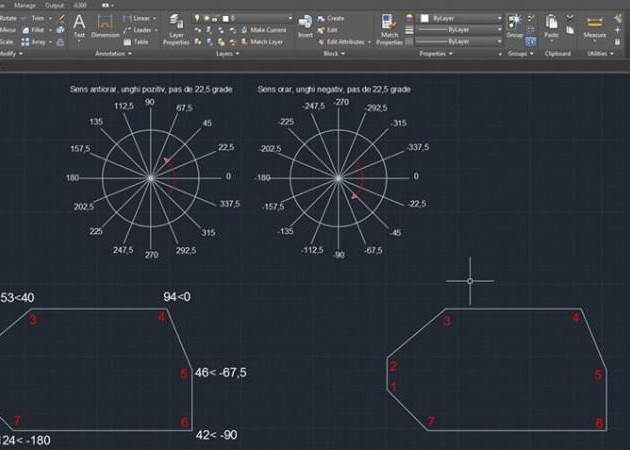This screenshot has width=630, height=450.
Task: Click the Insert block icon
Action: (x=305, y=24)
